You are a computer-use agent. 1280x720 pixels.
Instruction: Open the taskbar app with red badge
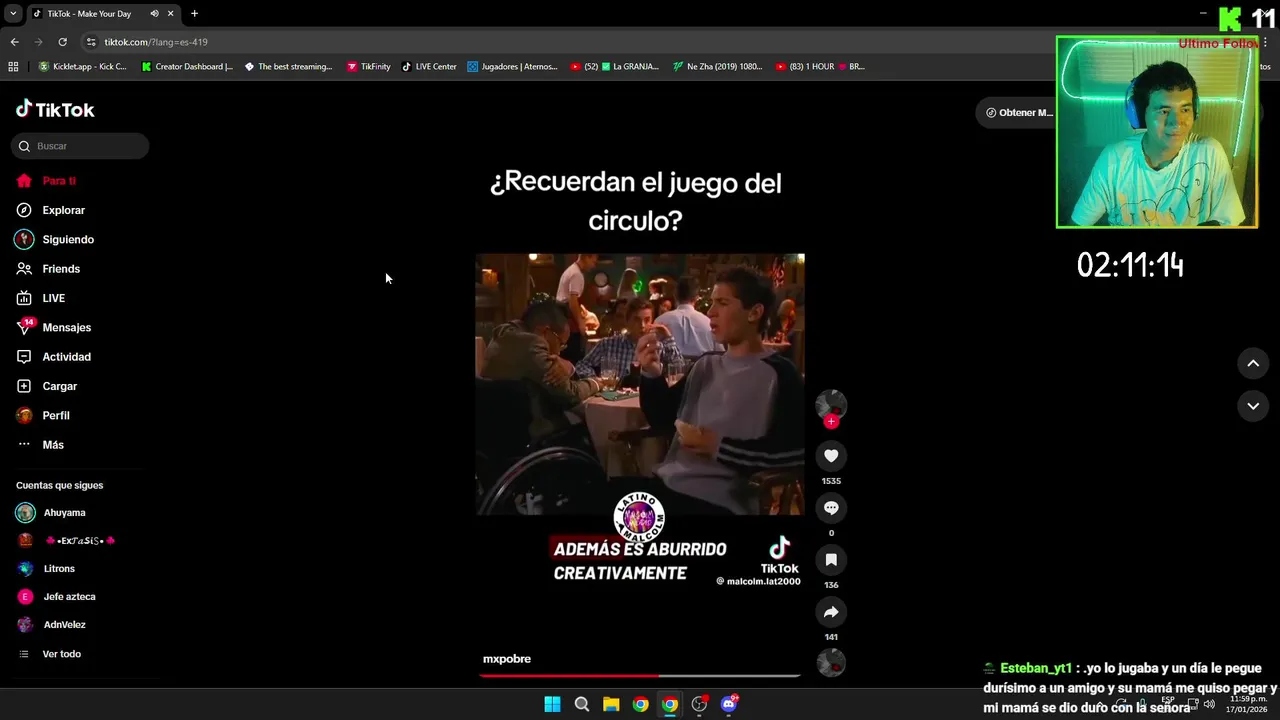pos(700,704)
